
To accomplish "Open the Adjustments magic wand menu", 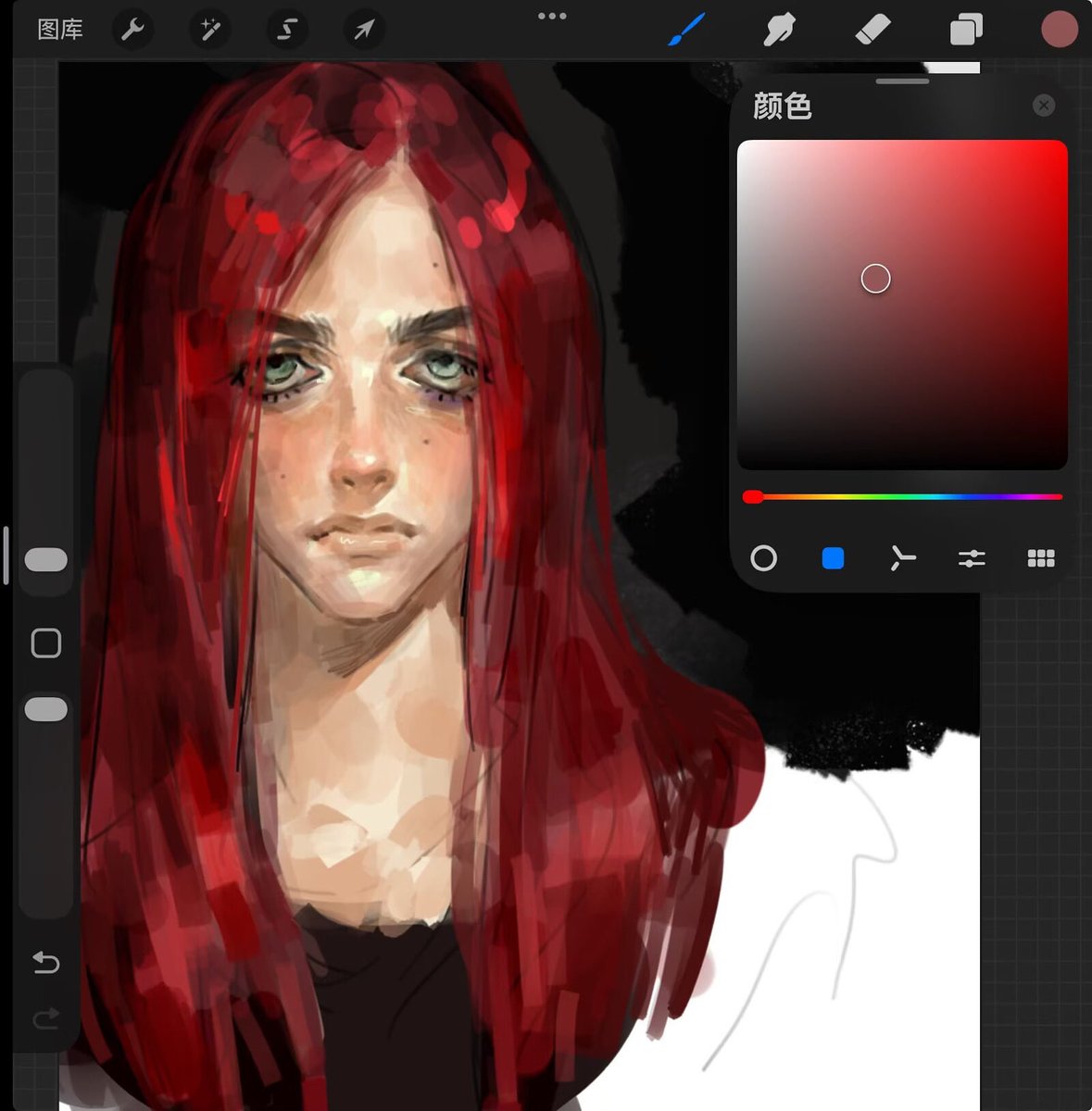I will click(x=210, y=30).
